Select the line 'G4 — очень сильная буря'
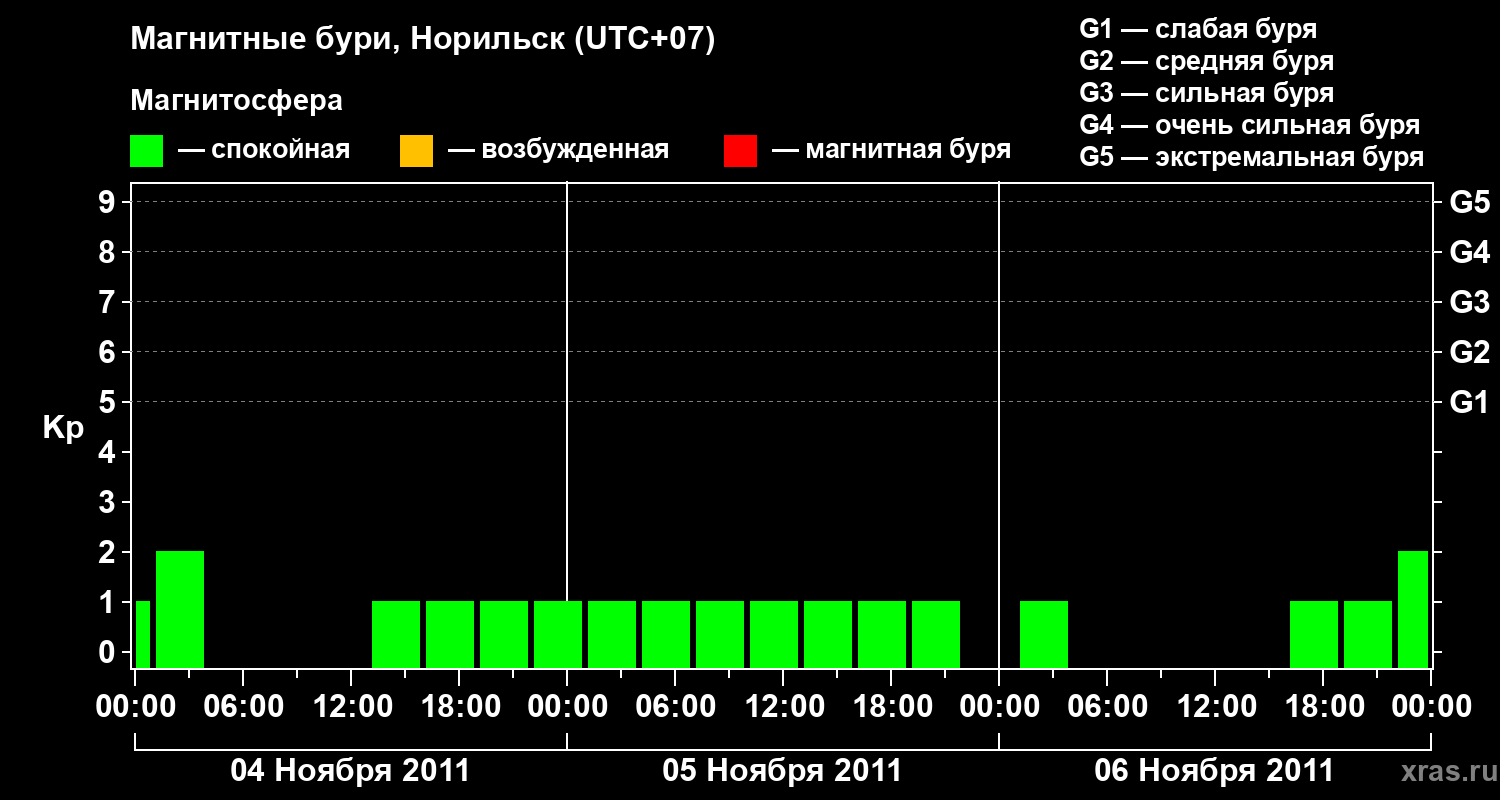Image resolution: width=1500 pixels, height=800 pixels. click(1250, 125)
